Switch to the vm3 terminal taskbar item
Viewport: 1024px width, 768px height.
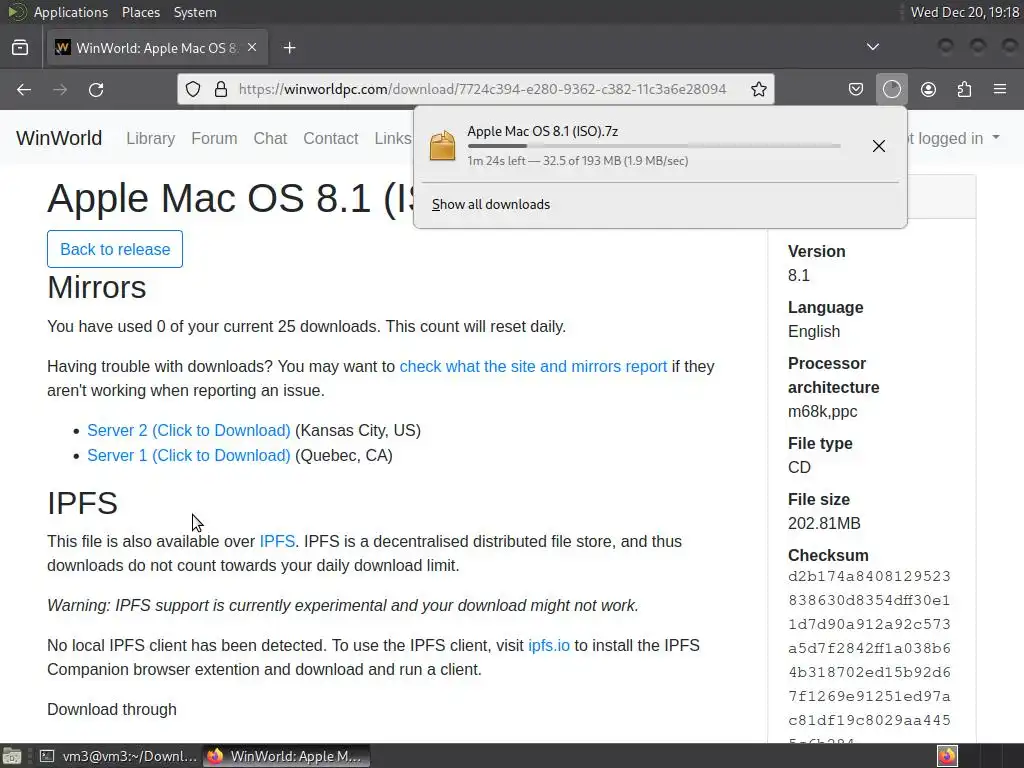pos(118,756)
